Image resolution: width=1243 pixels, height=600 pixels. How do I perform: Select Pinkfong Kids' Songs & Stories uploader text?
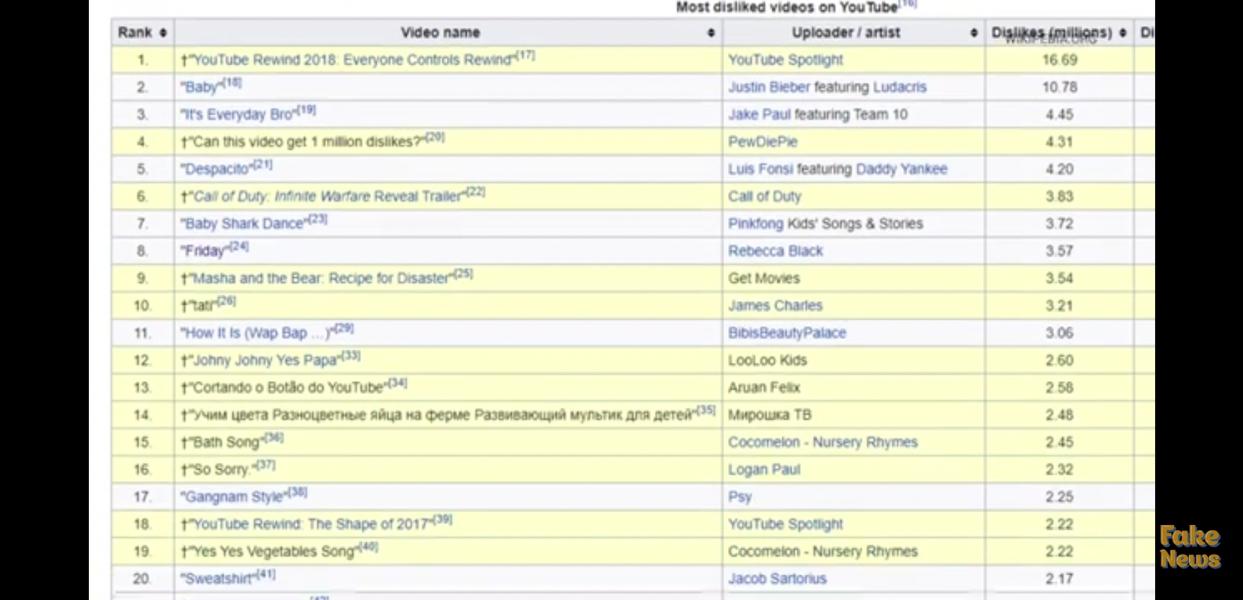(825, 224)
